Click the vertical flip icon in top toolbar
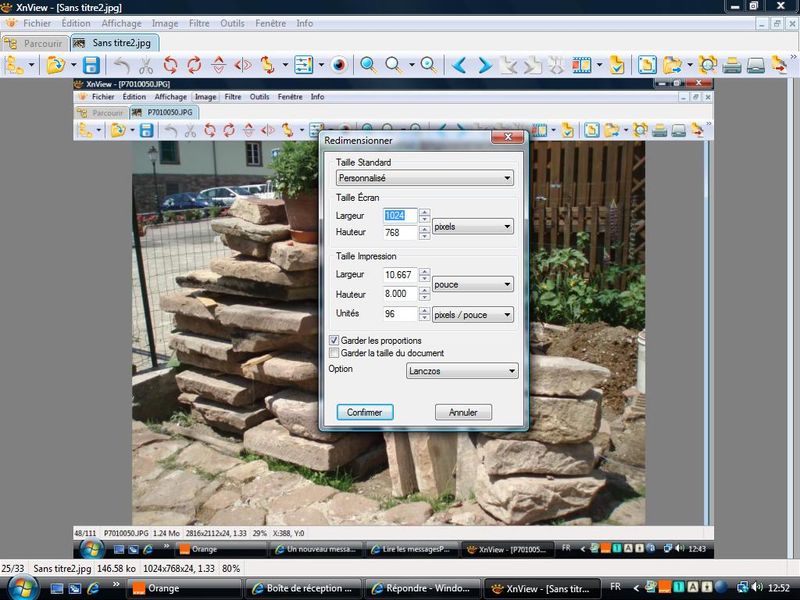The height and width of the screenshot is (600, 800). click(219, 66)
